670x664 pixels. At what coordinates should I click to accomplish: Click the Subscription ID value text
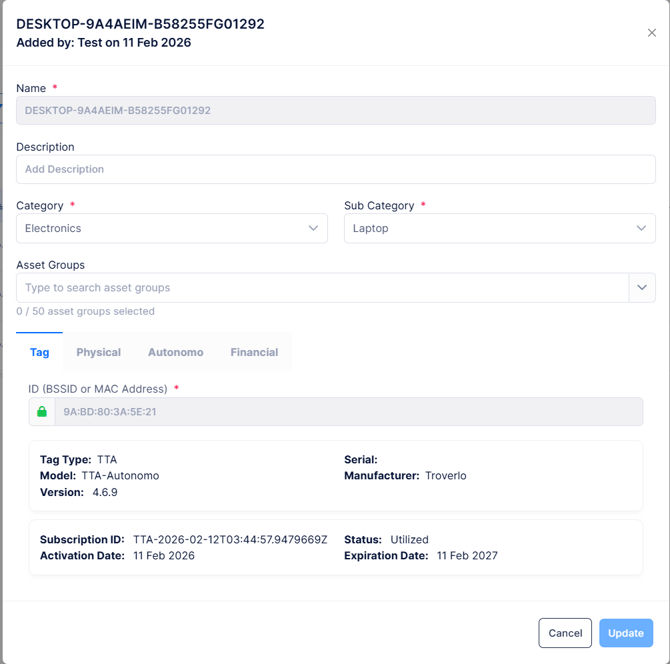tap(230, 540)
